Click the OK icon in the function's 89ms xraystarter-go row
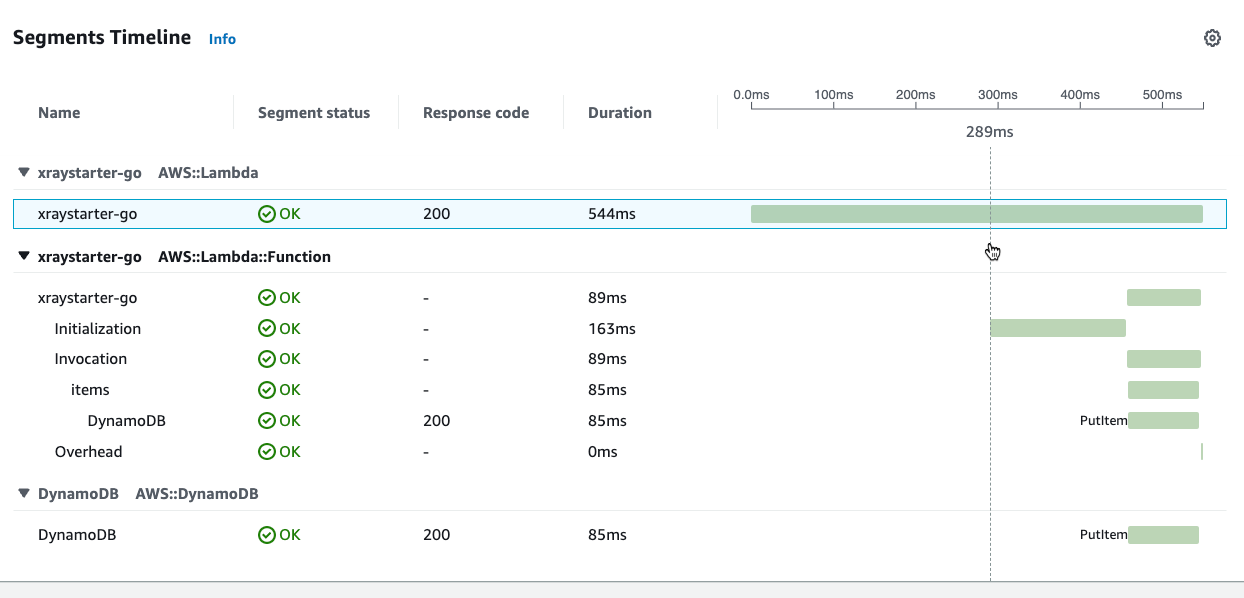This screenshot has width=1244, height=598. pos(266,297)
